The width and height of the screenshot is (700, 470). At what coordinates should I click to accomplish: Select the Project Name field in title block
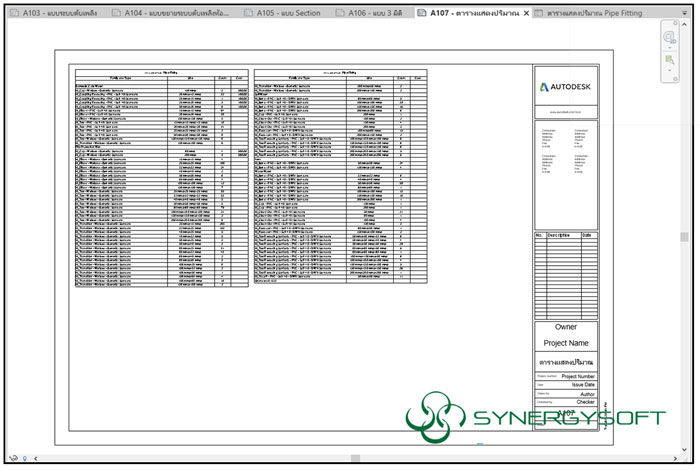click(x=566, y=343)
